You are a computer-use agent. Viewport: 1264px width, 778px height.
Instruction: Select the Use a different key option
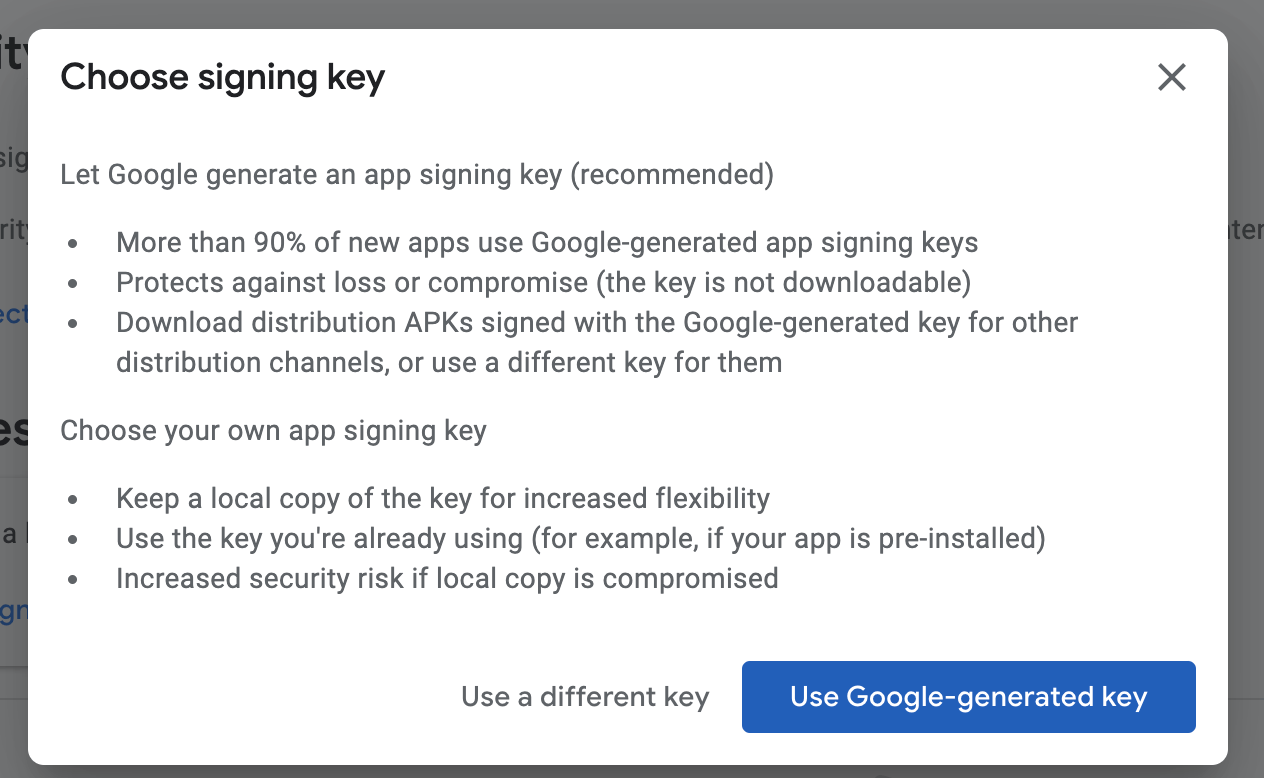point(585,697)
